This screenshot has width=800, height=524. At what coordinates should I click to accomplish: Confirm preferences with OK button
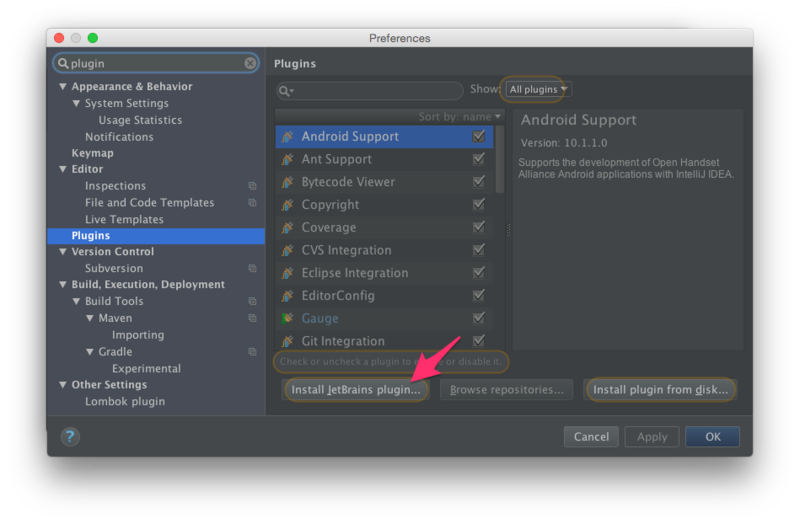712,437
